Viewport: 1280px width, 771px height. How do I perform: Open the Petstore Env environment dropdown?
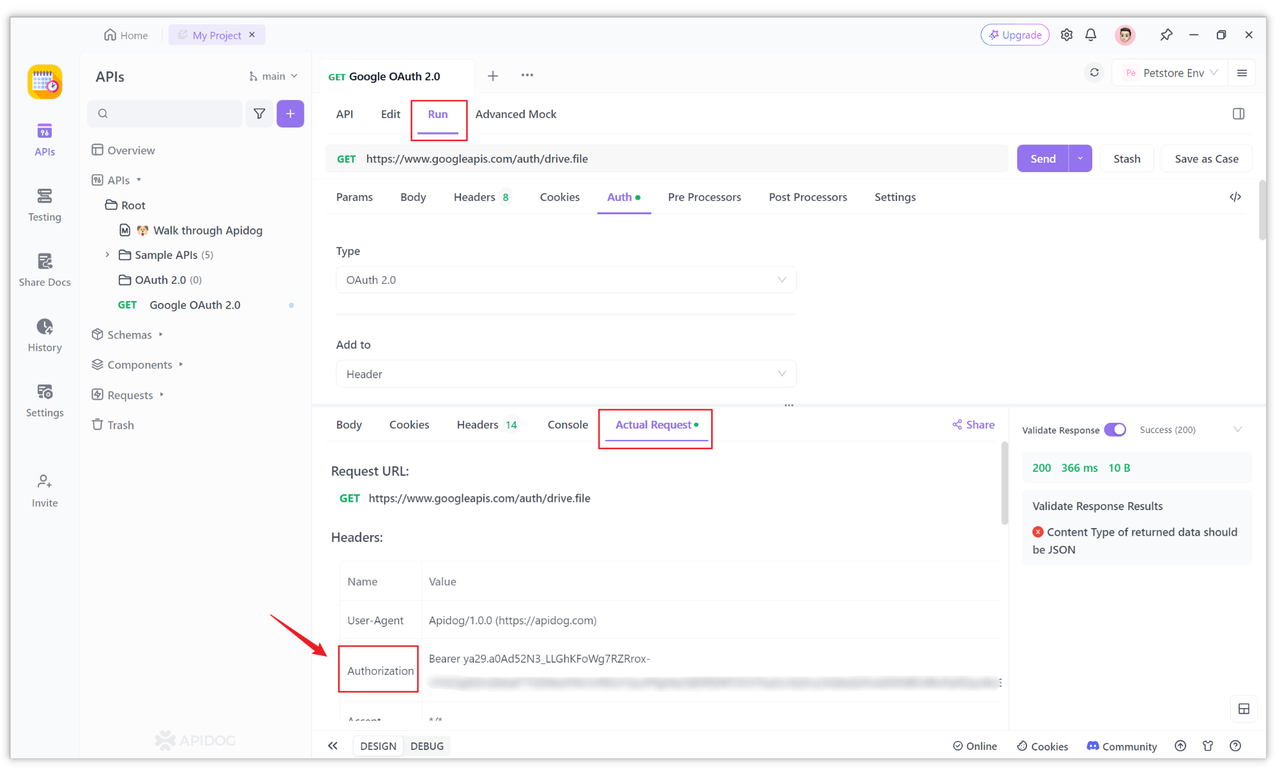[x=1170, y=73]
